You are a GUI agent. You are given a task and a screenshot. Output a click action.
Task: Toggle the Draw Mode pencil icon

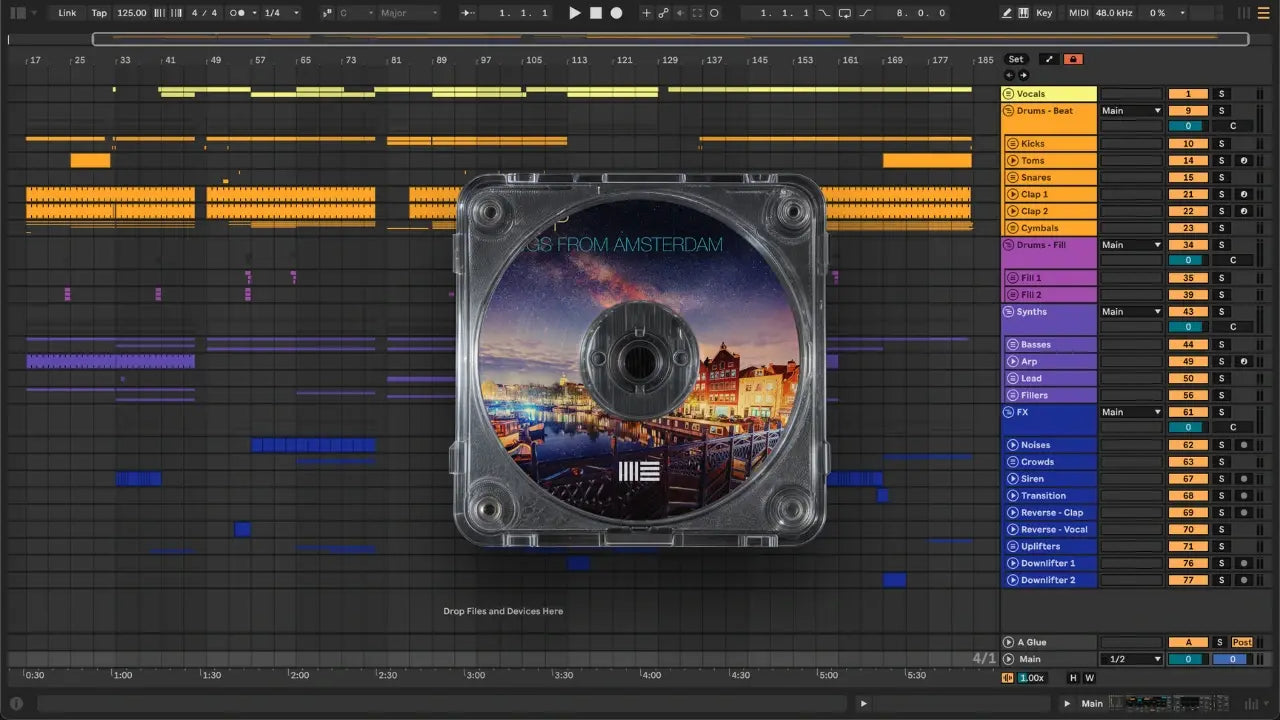(x=1006, y=13)
